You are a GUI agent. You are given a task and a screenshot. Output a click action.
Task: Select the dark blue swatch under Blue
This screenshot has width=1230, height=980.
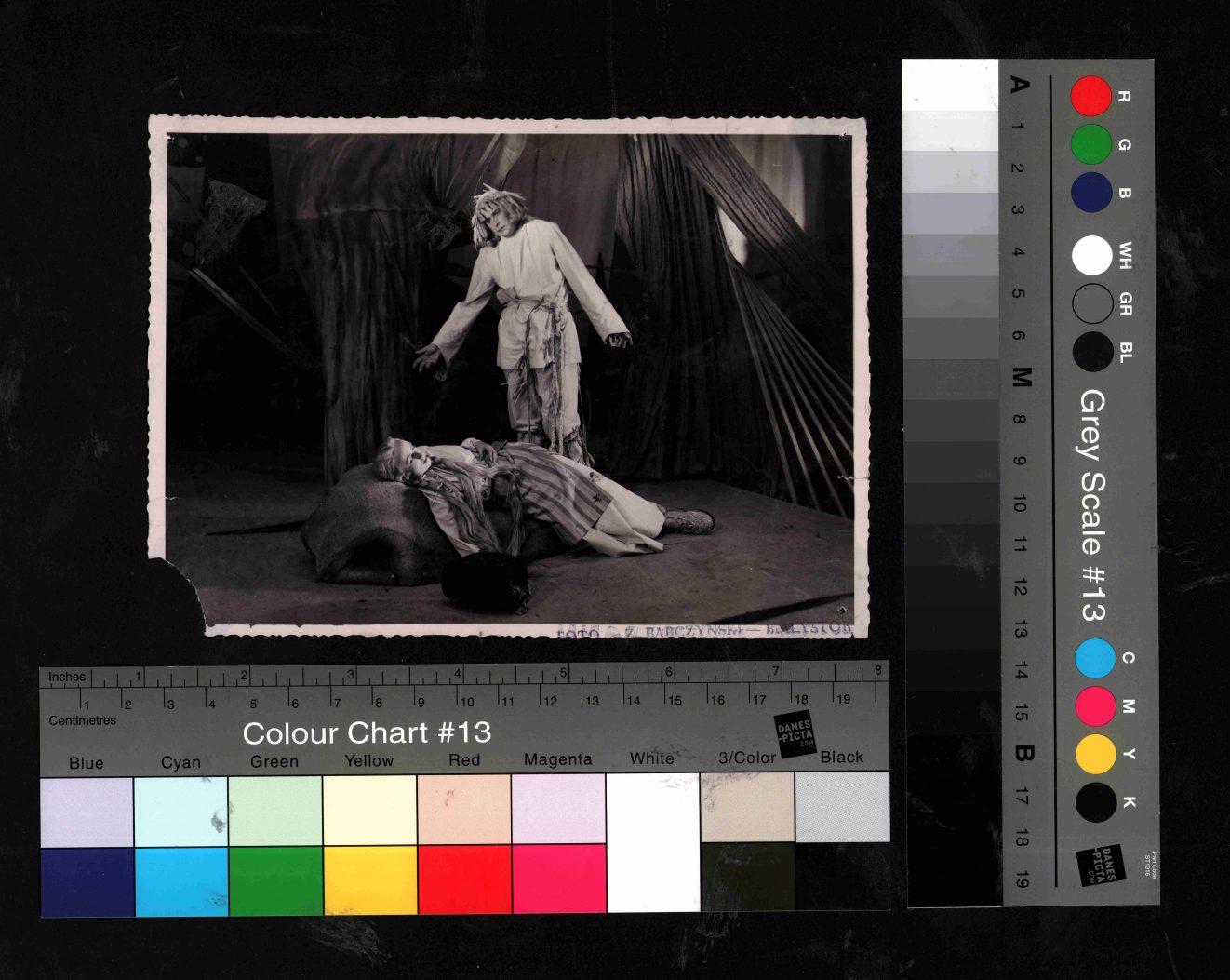pyautogui.click(x=87, y=881)
